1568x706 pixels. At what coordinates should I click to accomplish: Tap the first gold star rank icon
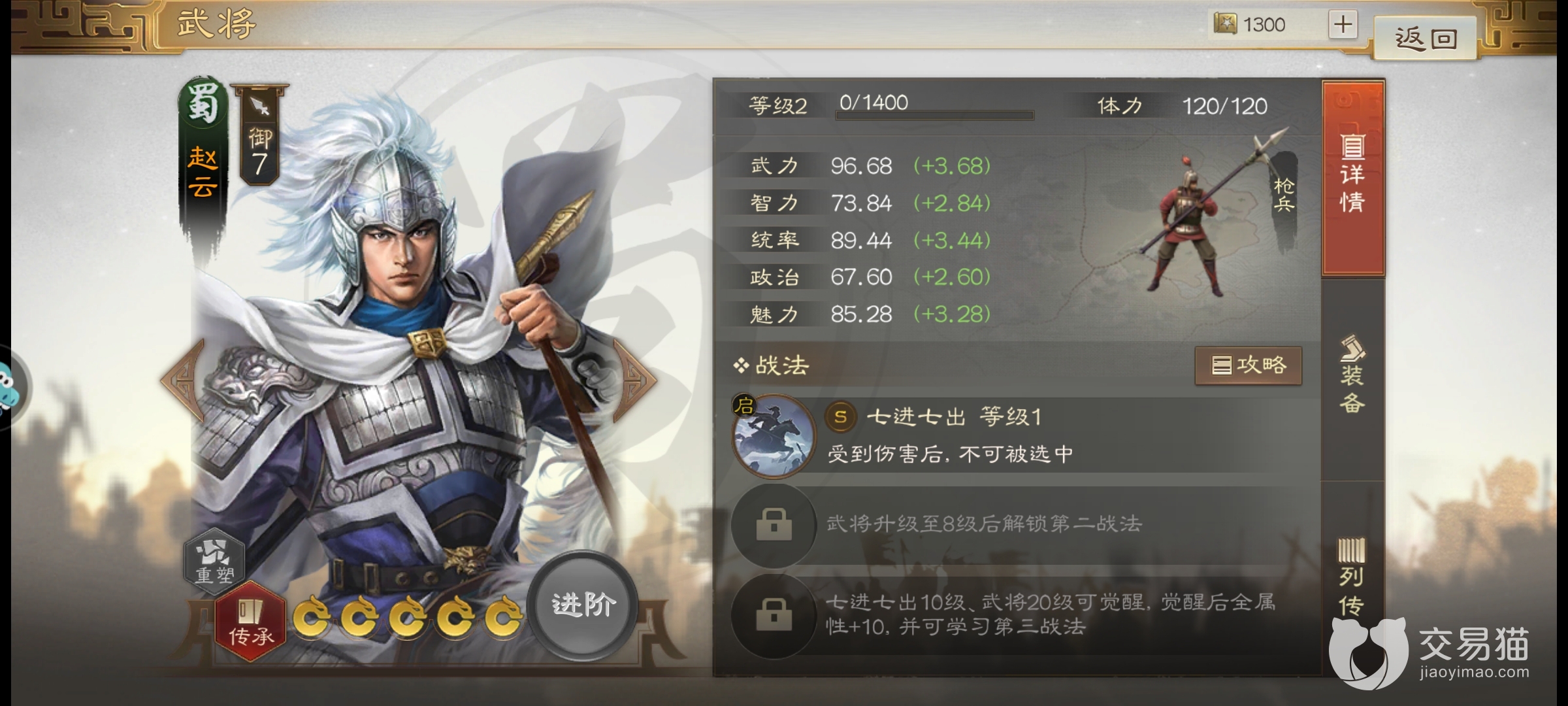tap(311, 616)
